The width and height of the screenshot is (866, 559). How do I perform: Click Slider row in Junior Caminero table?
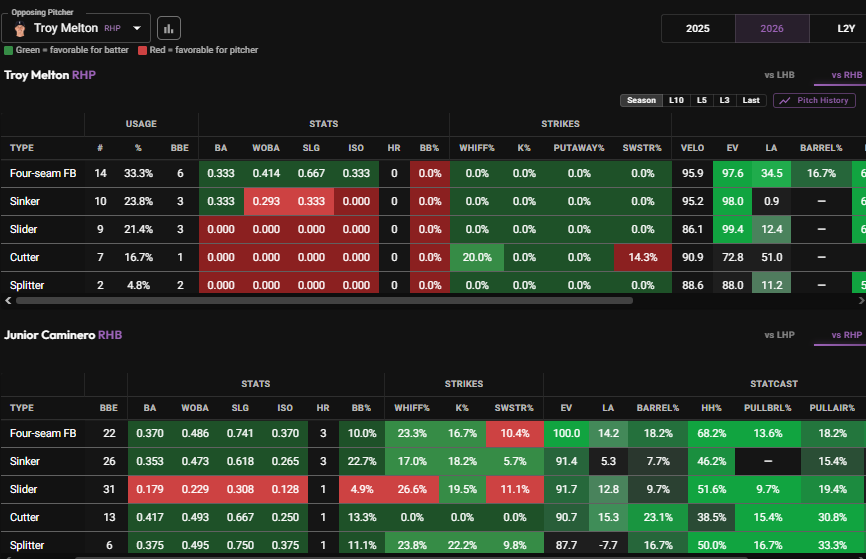coord(433,489)
